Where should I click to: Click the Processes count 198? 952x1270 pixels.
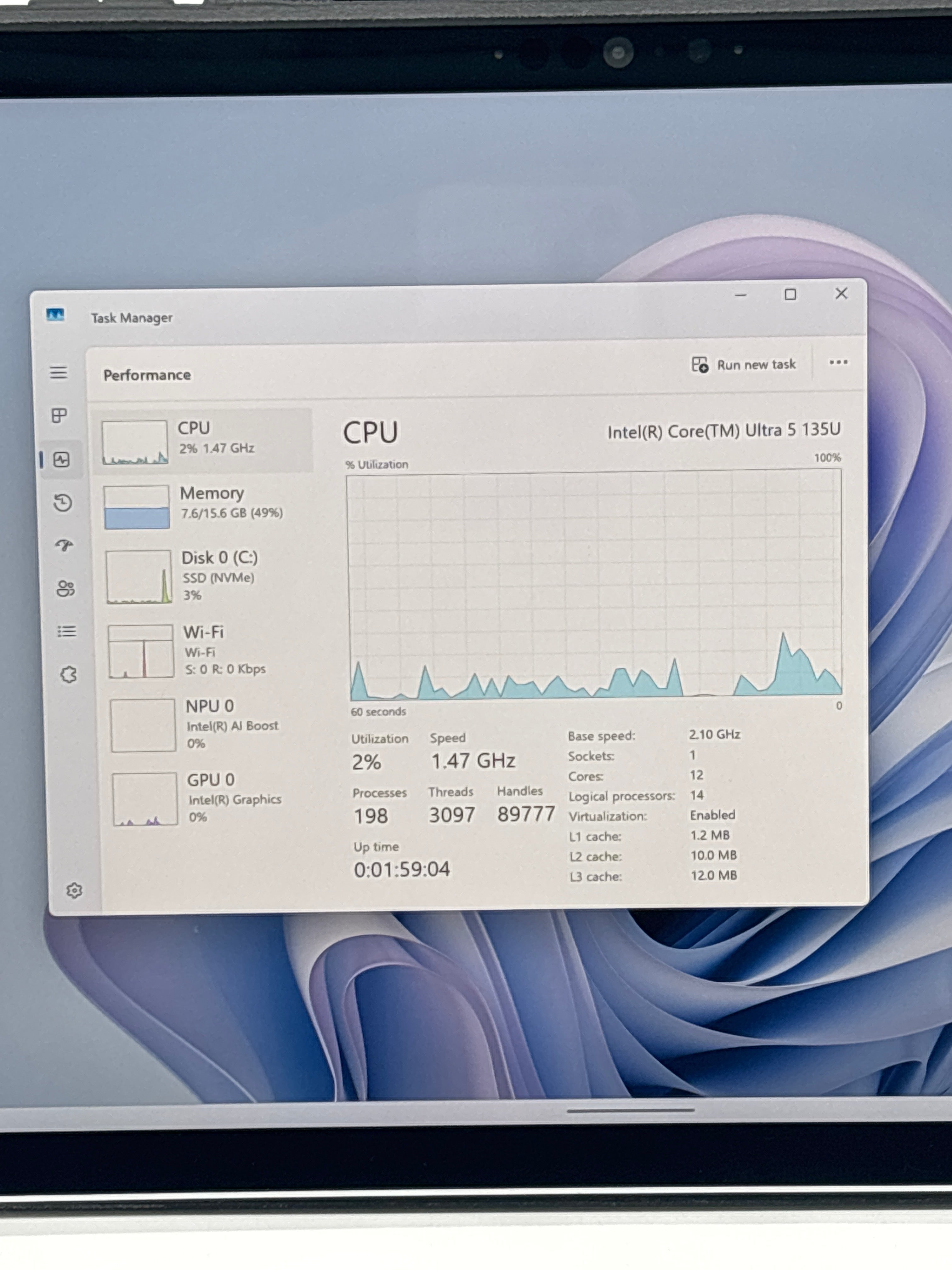point(371,816)
